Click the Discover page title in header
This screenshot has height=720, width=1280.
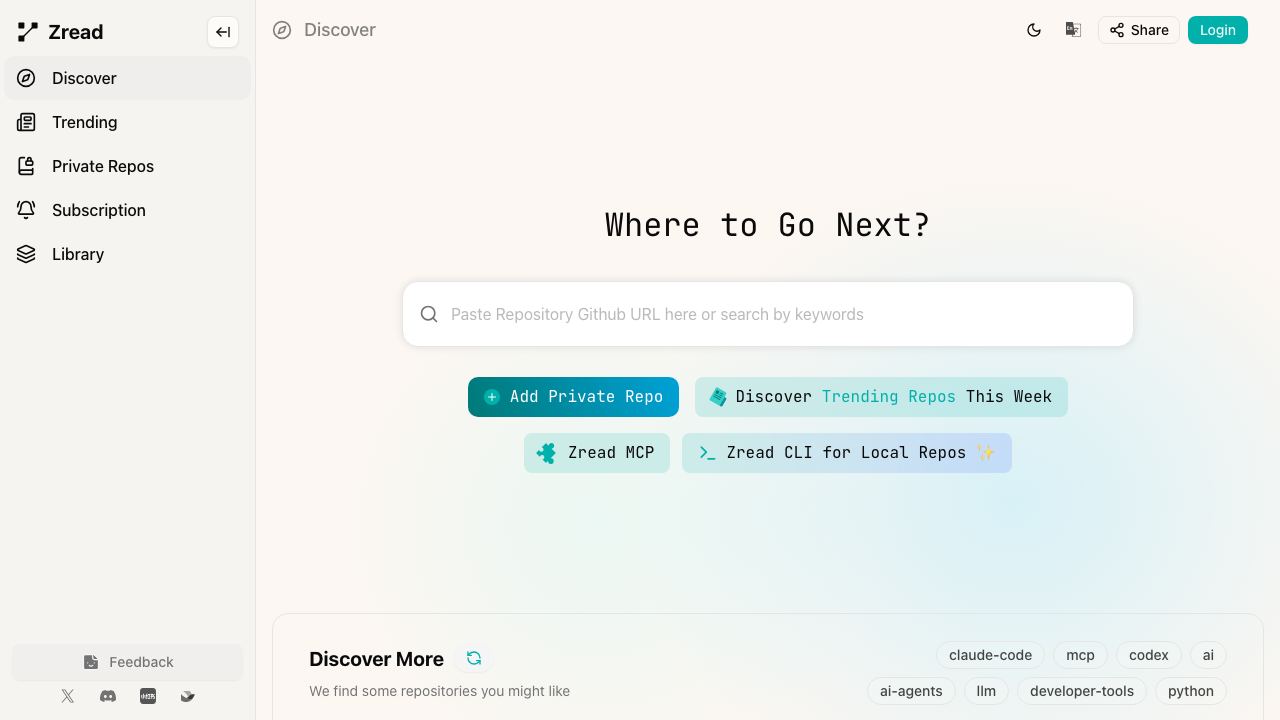pos(340,30)
